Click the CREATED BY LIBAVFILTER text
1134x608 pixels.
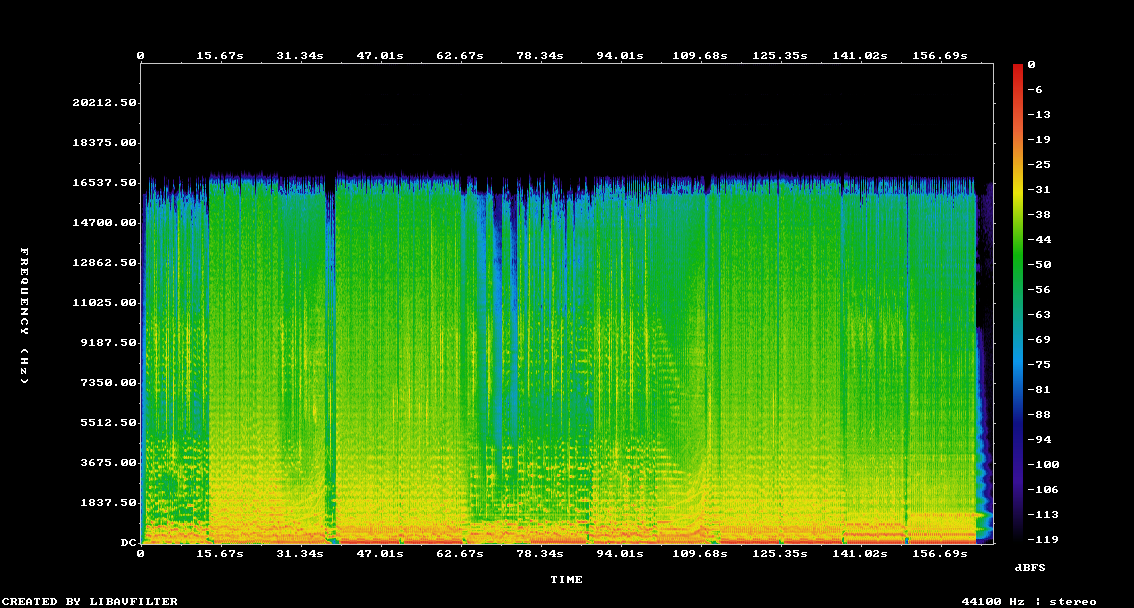90,601
